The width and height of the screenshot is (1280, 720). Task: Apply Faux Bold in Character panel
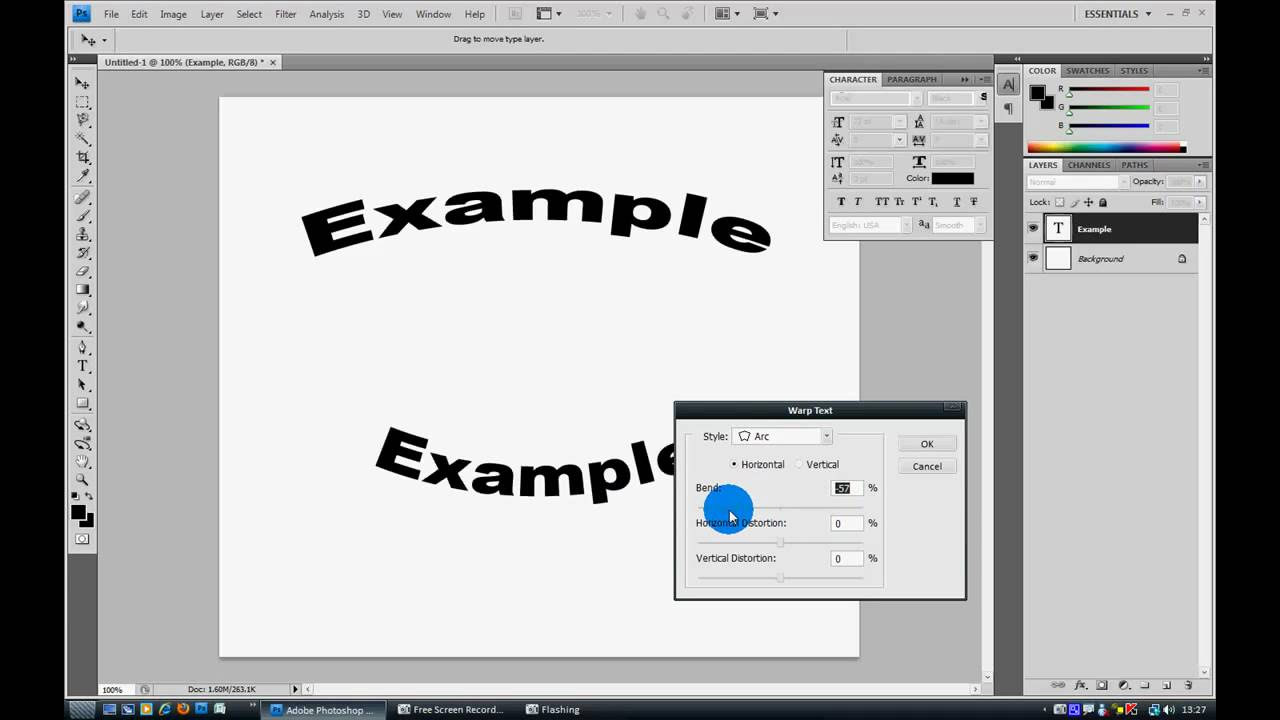click(x=841, y=201)
